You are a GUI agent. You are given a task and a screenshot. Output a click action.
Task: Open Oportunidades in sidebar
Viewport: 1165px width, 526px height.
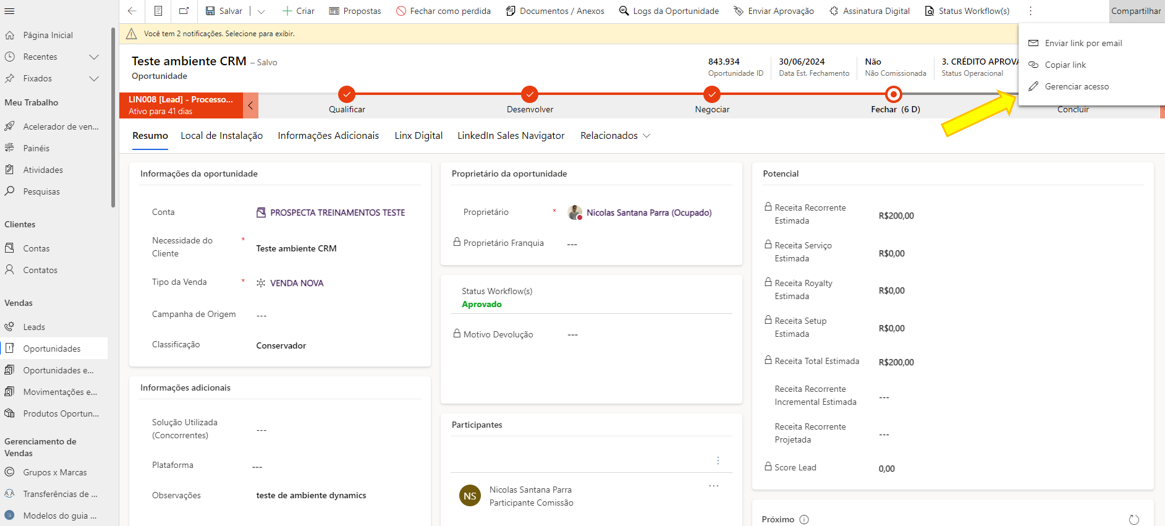(52, 348)
